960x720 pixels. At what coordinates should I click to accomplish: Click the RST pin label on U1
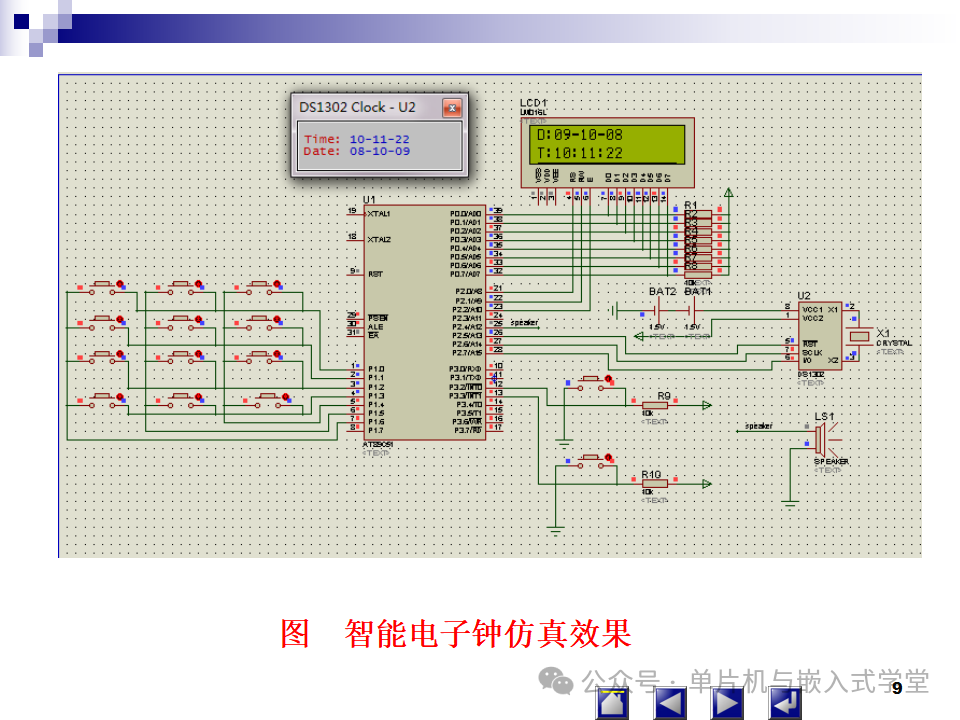click(375, 274)
